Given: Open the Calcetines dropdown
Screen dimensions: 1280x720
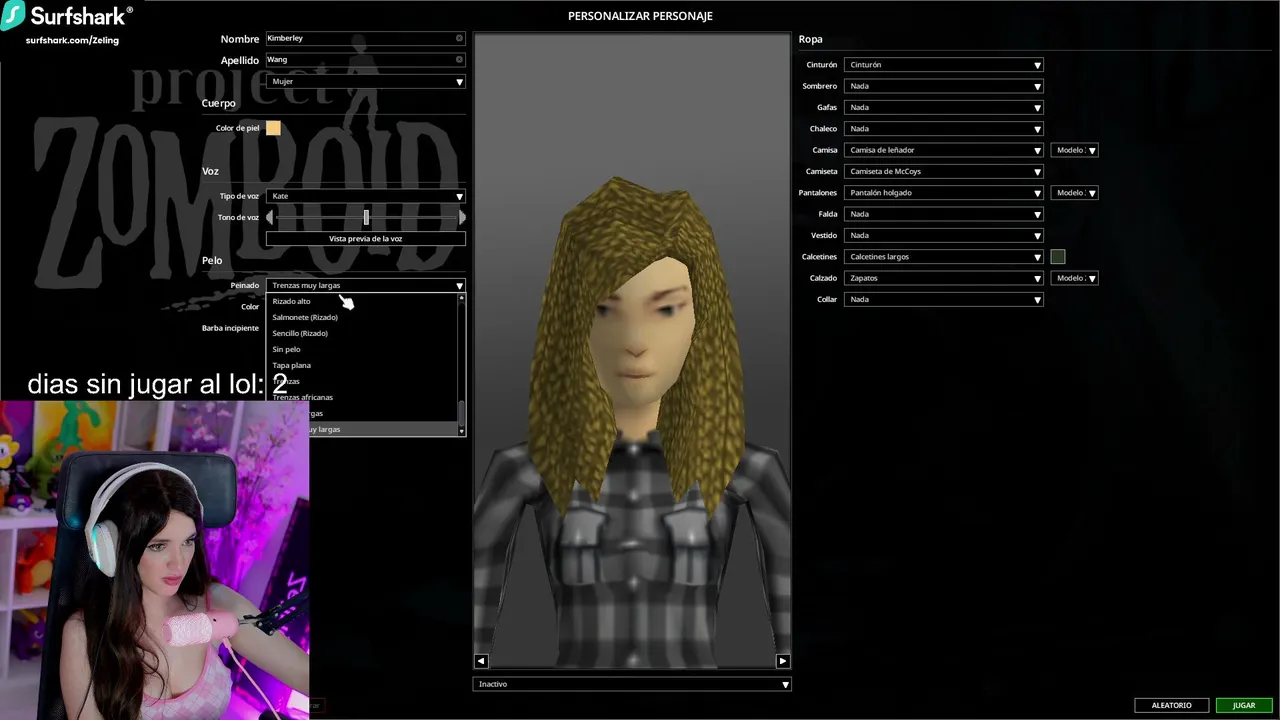Looking at the screenshot, I should [x=944, y=257].
